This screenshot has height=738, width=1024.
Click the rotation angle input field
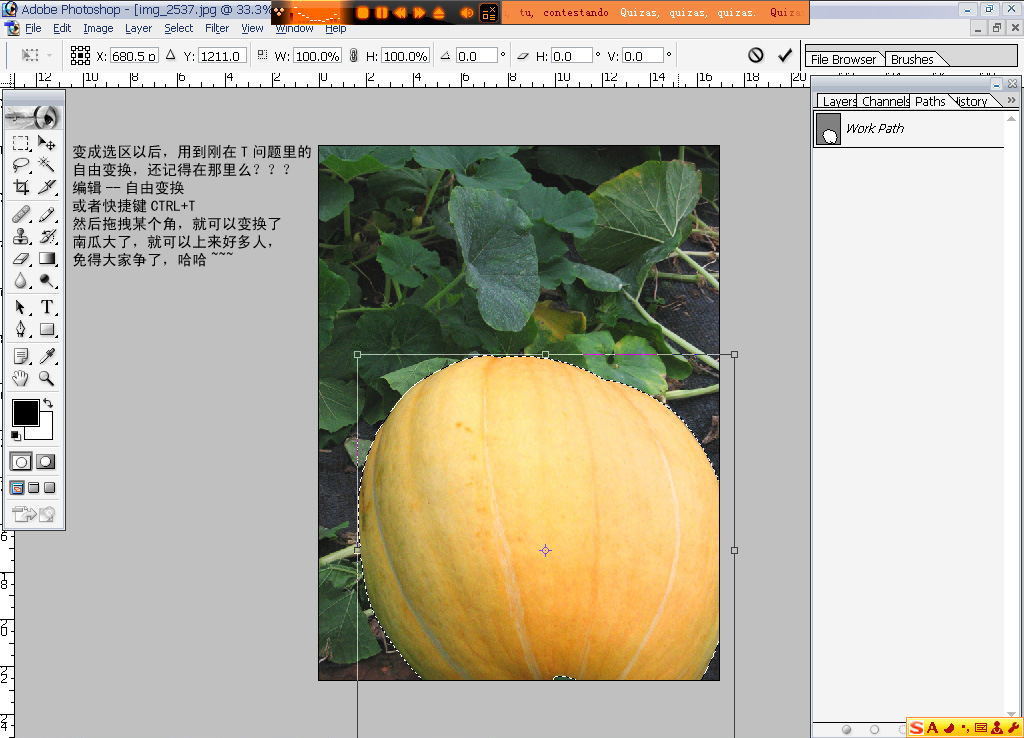click(477, 56)
